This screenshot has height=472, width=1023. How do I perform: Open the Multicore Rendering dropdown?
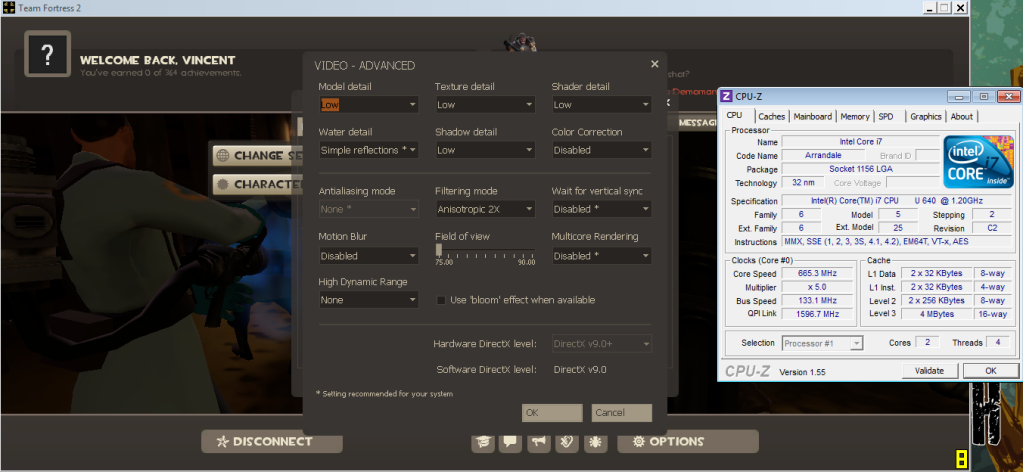coord(602,256)
